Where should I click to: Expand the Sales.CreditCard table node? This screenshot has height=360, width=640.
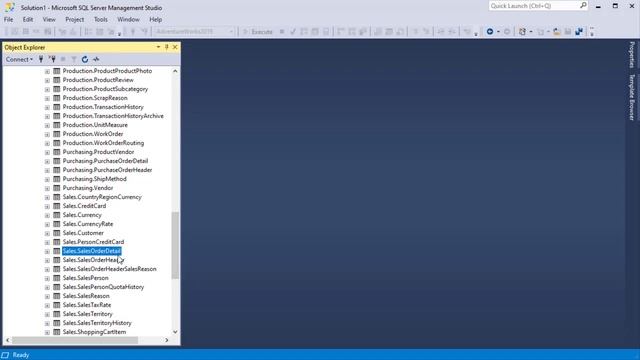pyautogui.click(x=47, y=207)
